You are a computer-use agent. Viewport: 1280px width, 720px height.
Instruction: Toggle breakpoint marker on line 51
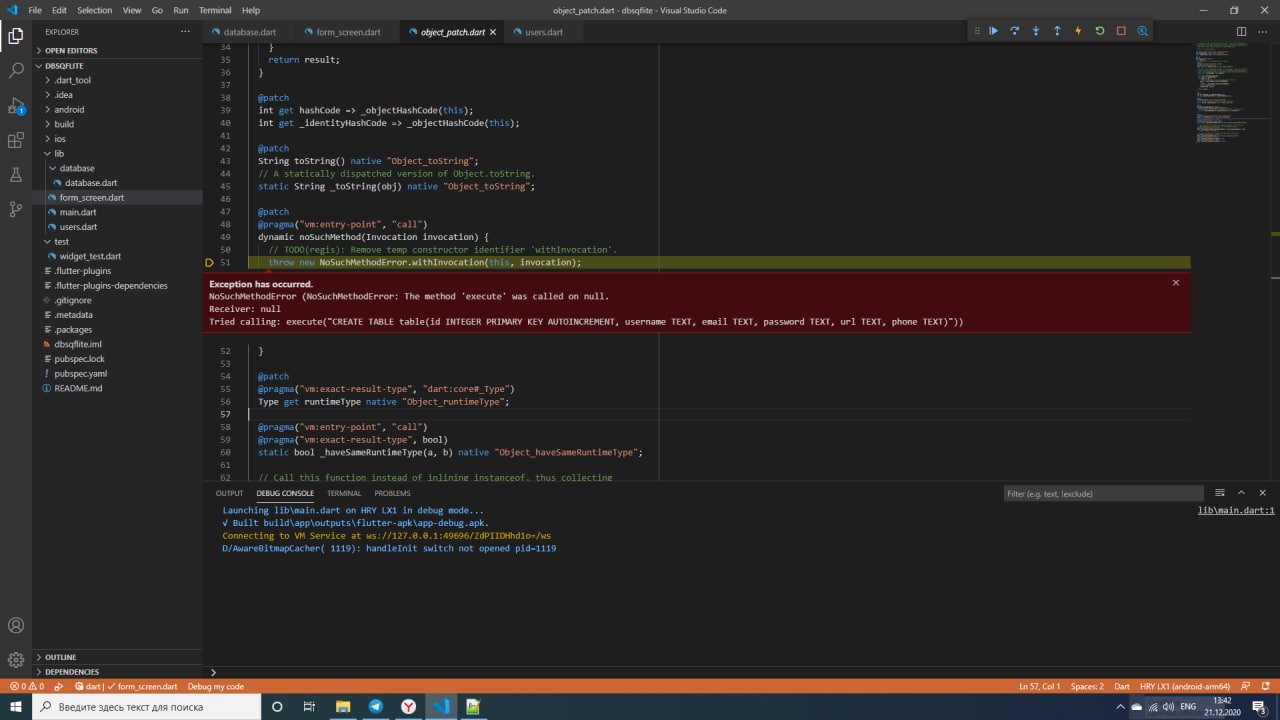click(209, 263)
